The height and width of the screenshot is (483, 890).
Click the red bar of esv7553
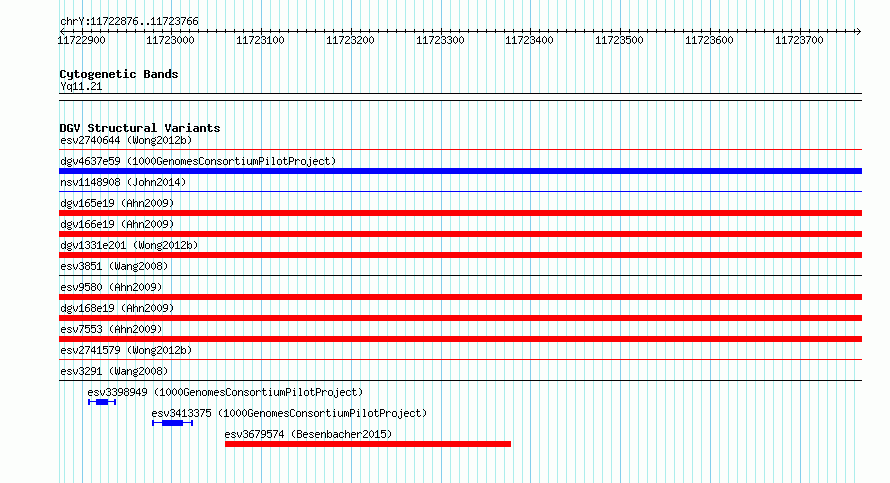coord(460,339)
